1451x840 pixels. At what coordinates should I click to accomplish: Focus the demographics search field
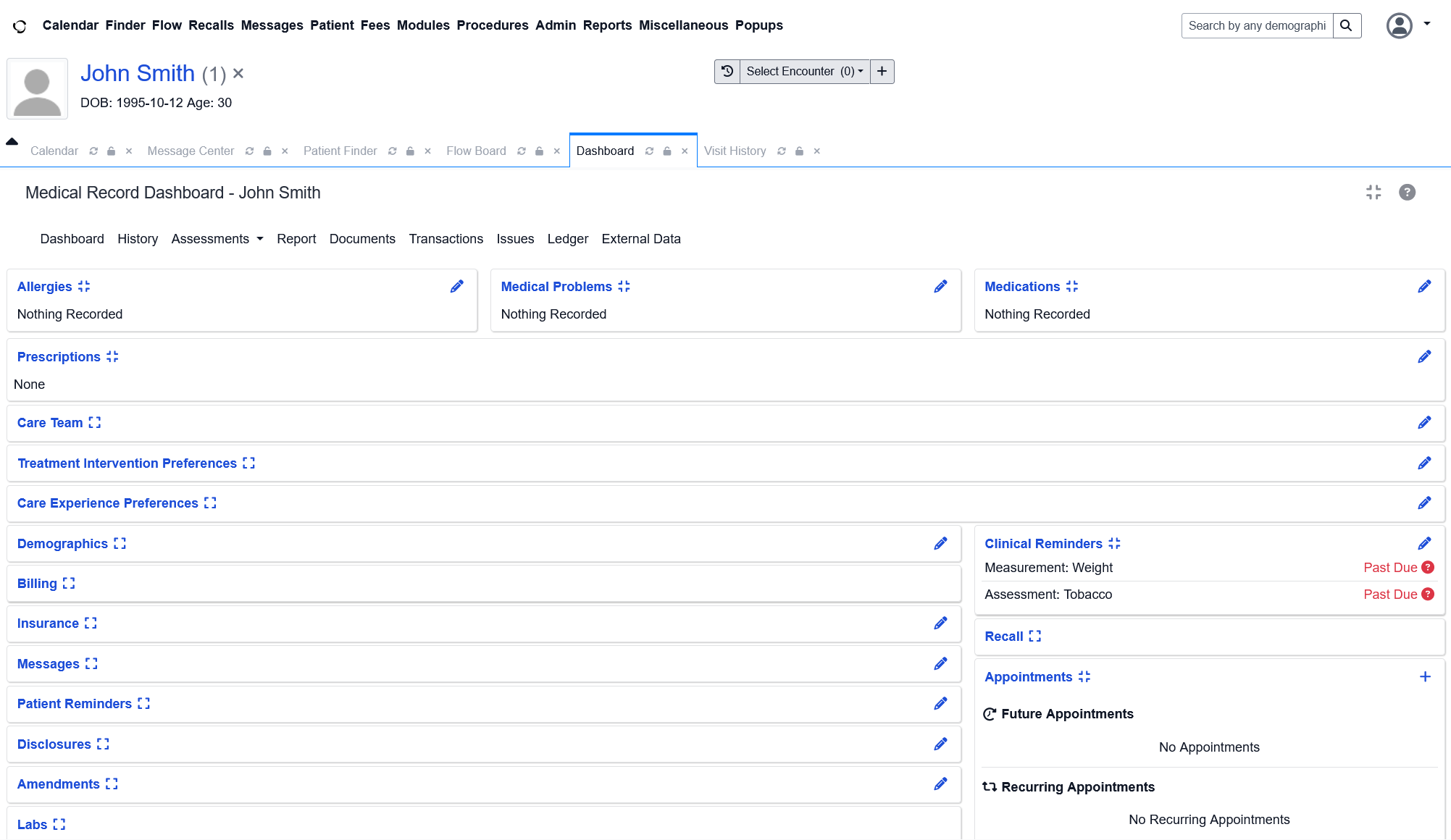click(x=1258, y=25)
